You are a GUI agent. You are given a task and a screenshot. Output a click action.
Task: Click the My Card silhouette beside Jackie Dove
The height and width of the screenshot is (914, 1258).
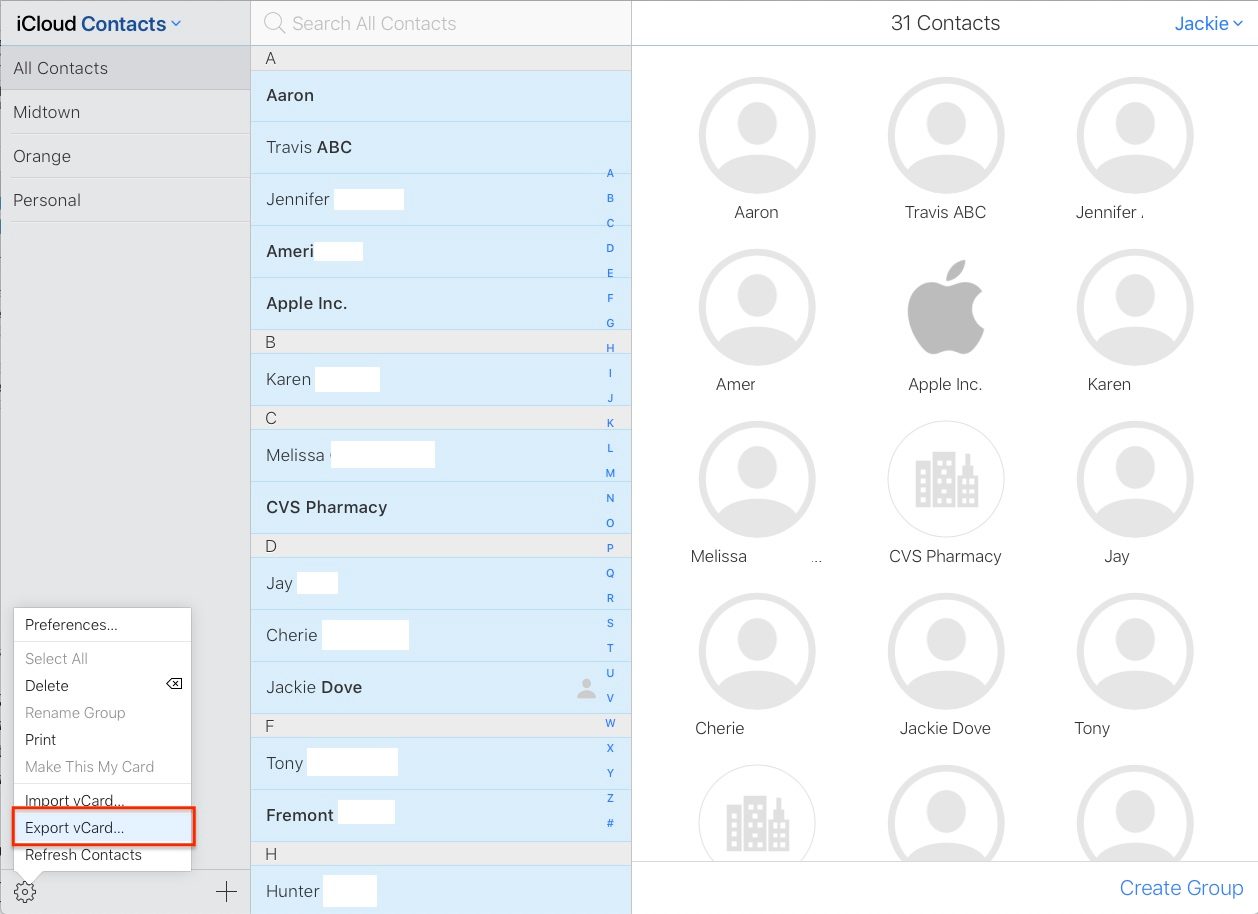[587, 687]
